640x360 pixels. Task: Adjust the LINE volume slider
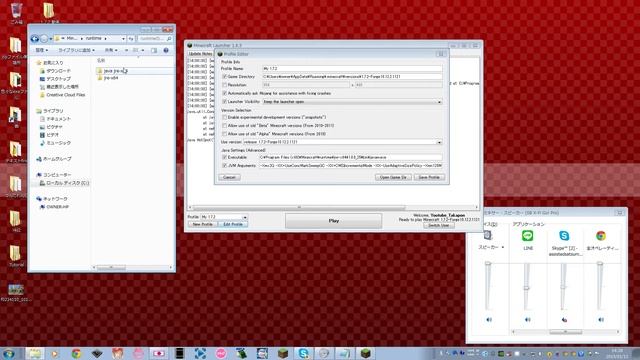coord(527,288)
